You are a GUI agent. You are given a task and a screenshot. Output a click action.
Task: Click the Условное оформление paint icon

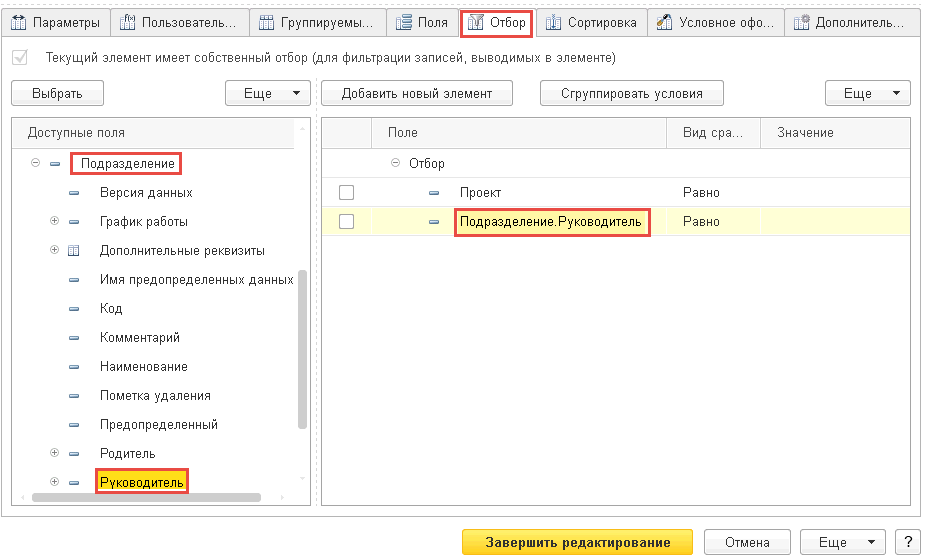(664, 23)
